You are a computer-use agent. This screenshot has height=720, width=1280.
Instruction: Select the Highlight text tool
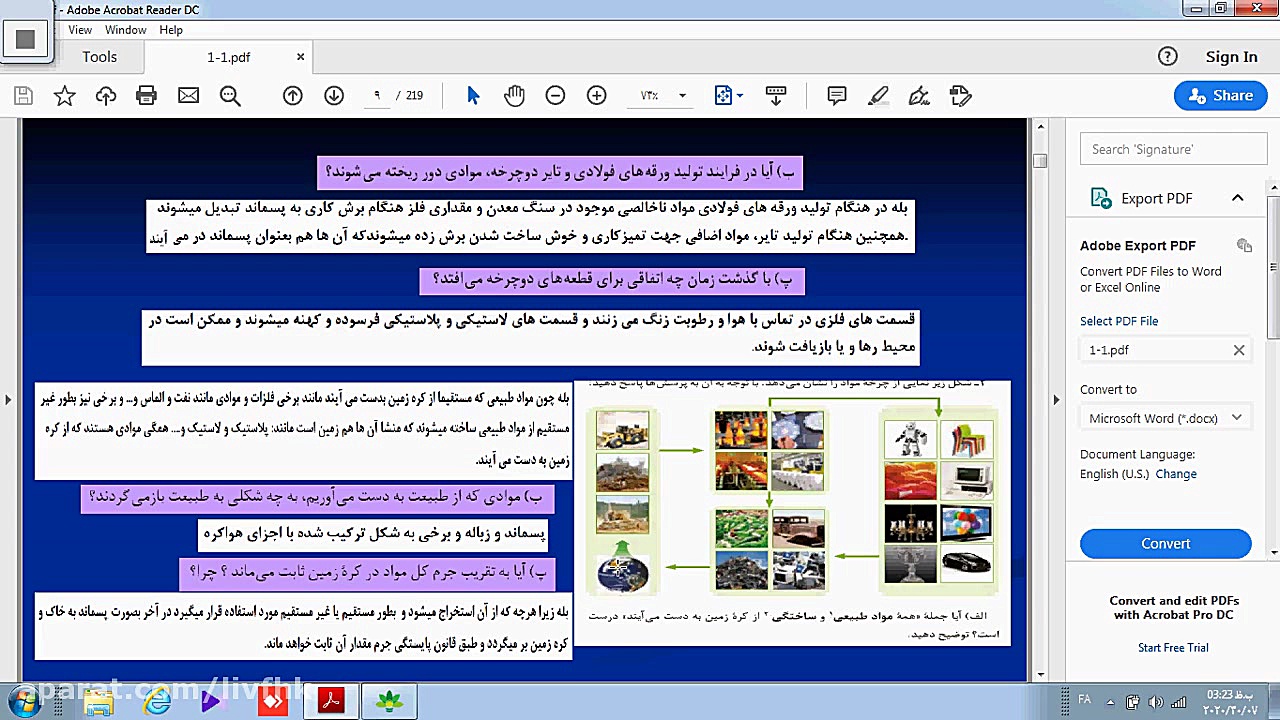click(x=878, y=95)
